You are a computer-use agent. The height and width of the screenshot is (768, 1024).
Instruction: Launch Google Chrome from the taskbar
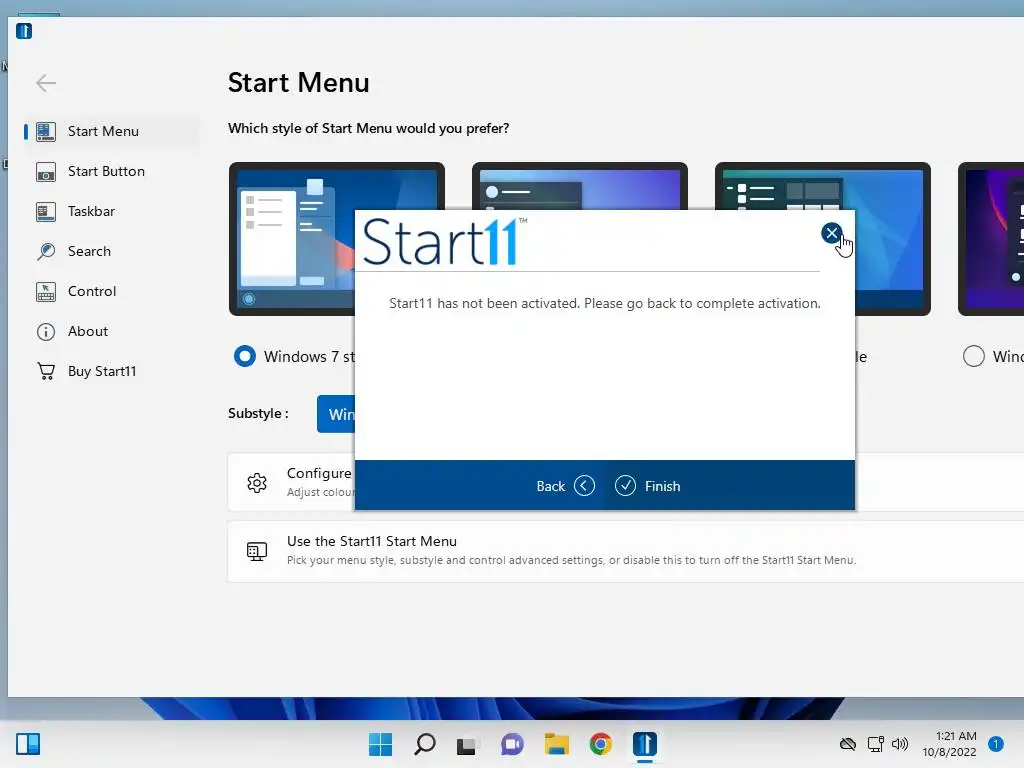pyautogui.click(x=600, y=744)
